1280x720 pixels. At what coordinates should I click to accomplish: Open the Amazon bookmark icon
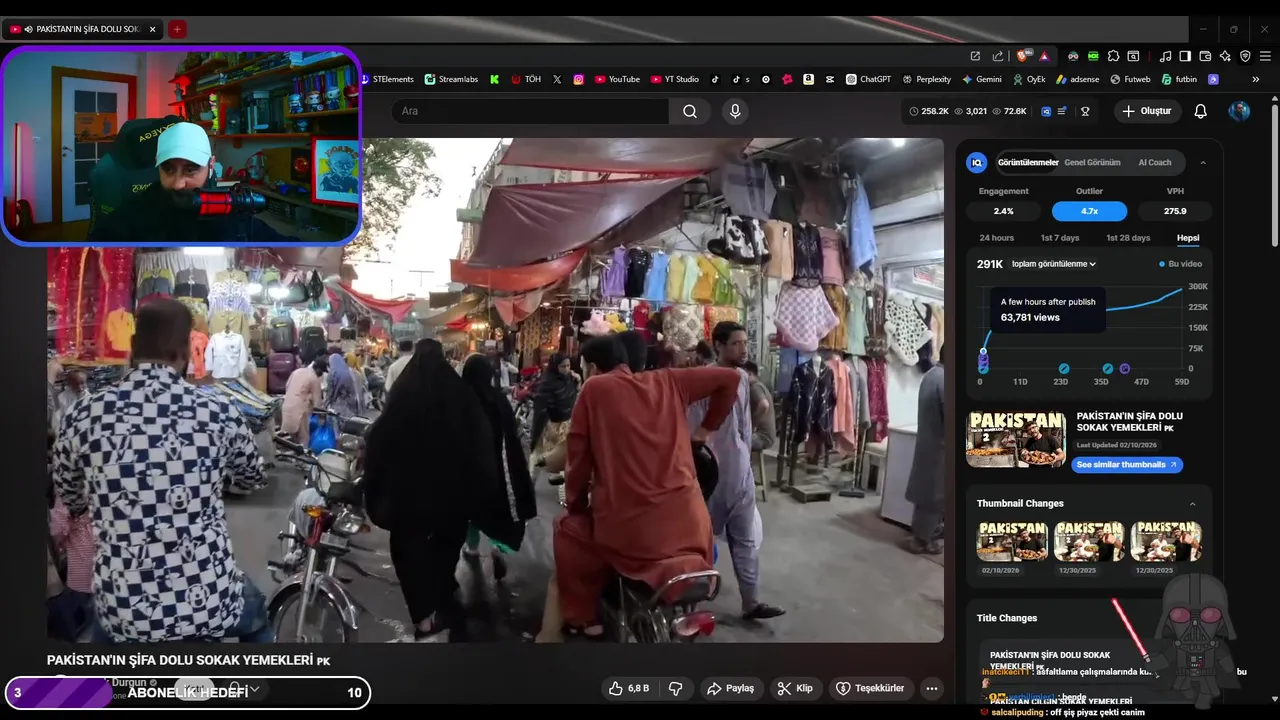coord(808,79)
